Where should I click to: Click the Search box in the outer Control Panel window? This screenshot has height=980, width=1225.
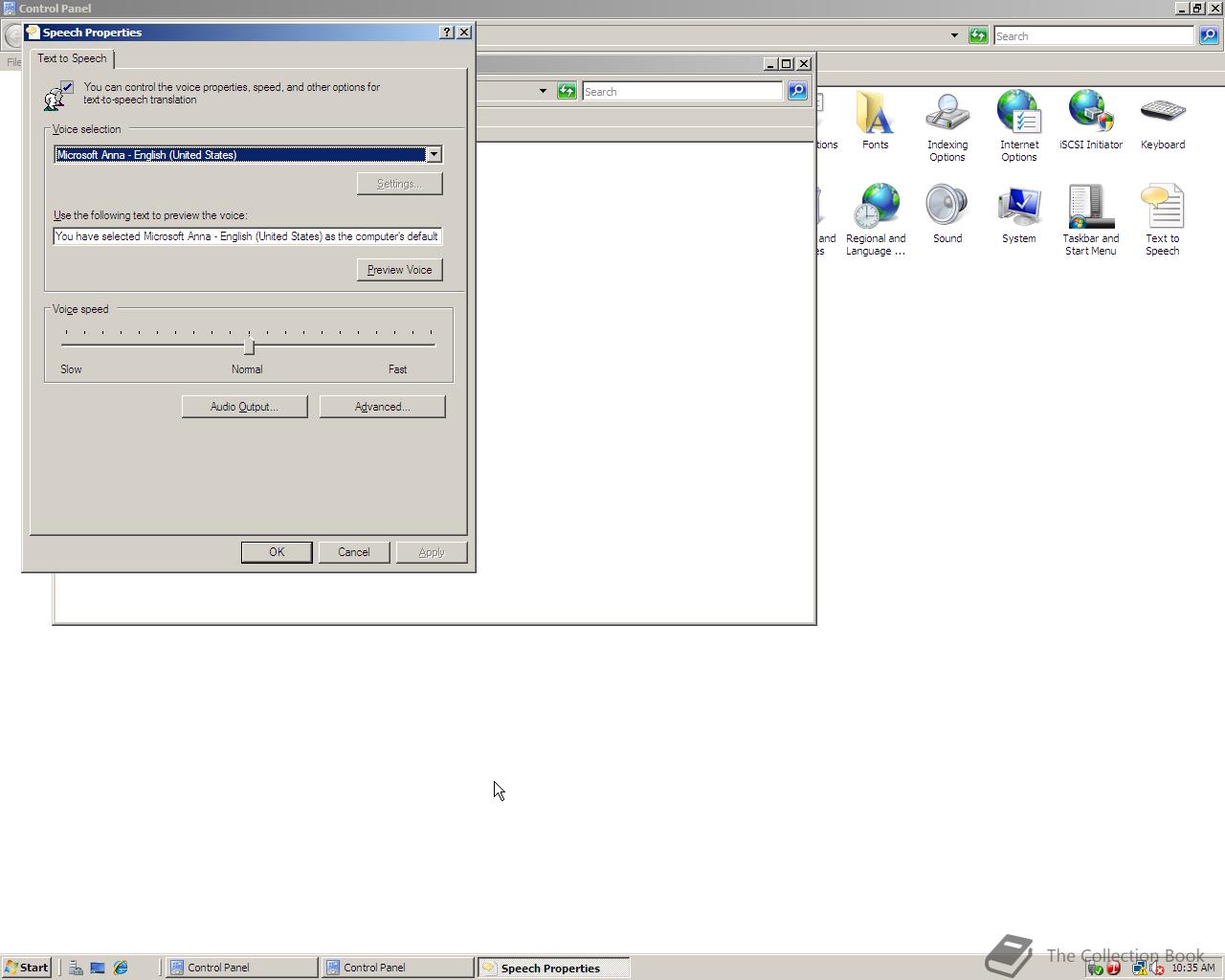pos(1094,35)
